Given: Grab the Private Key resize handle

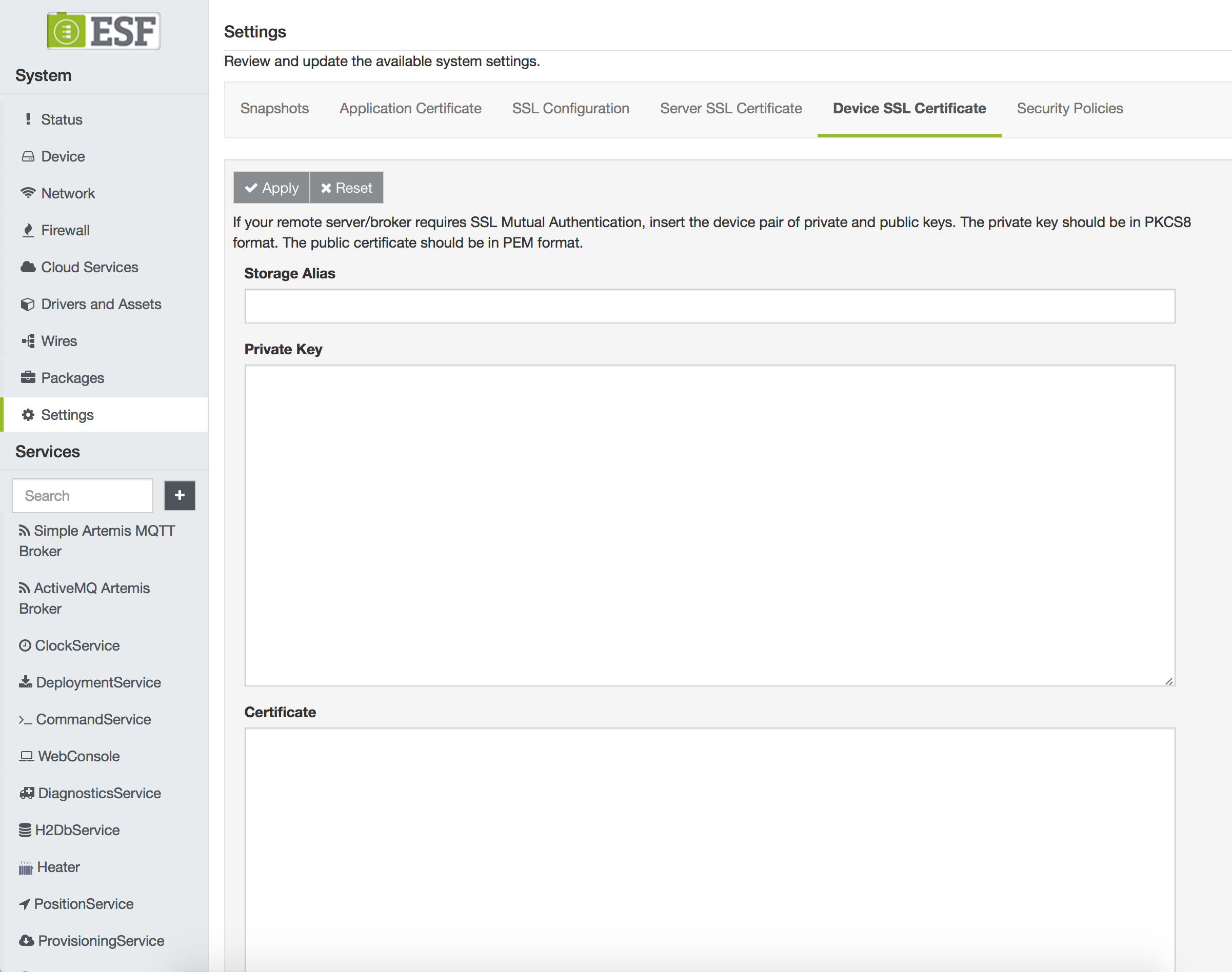Looking at the screenshot, I should coord(1169,681).
